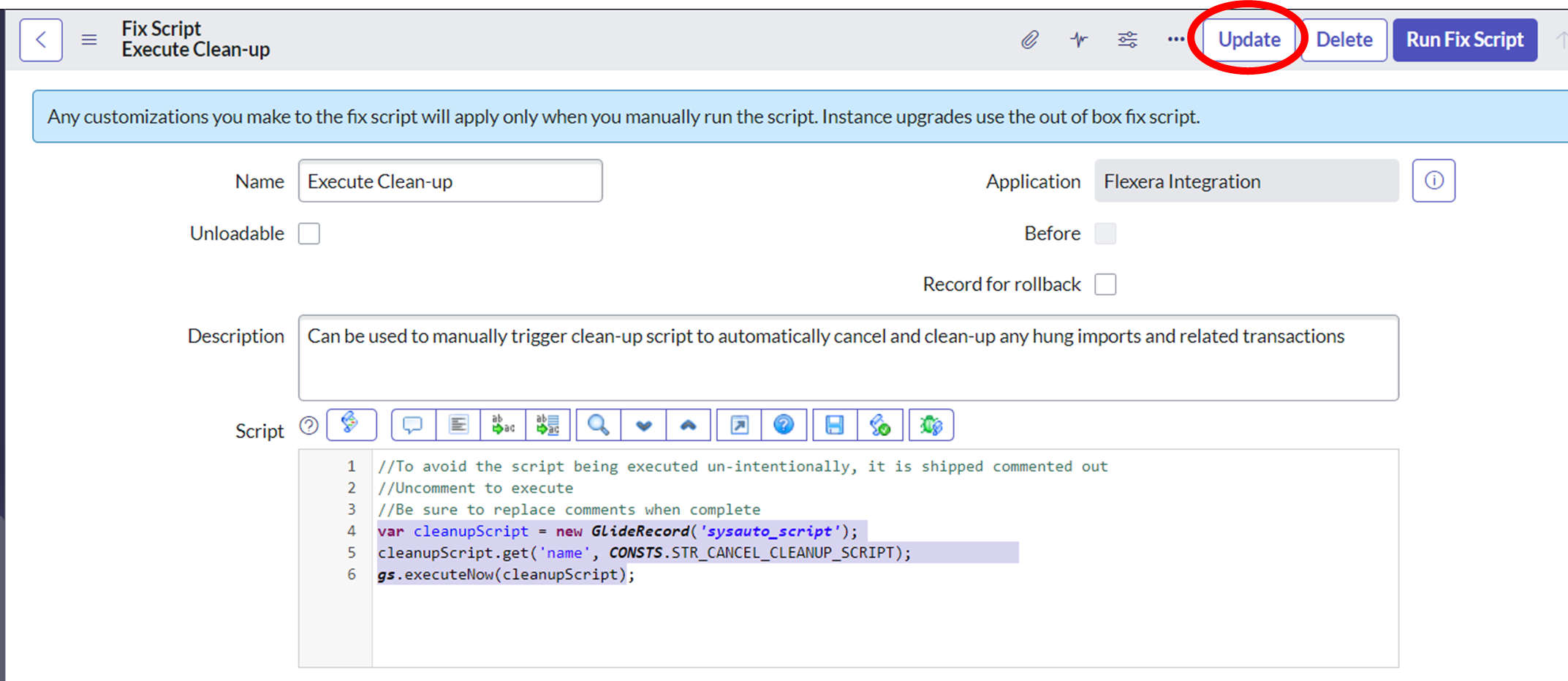Screen dimensions: 1568x681
Task: Click the find previous up-arrow icon
Action: point(689,425)
